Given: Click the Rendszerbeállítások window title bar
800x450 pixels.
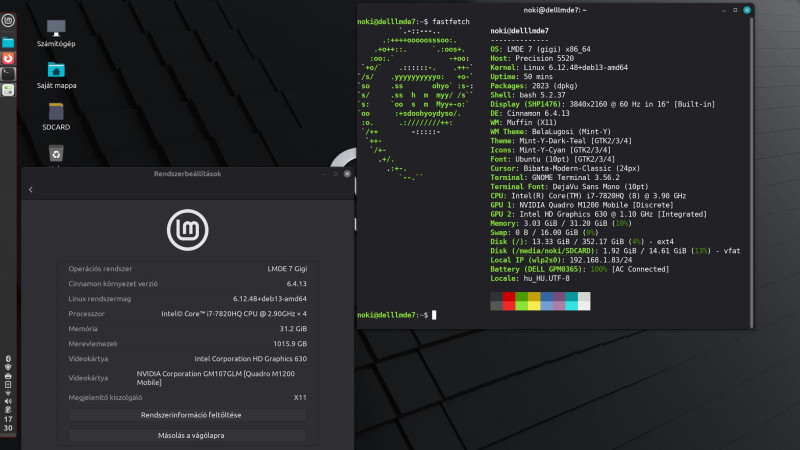Looking at the screenshot, I should coord(188,174).
